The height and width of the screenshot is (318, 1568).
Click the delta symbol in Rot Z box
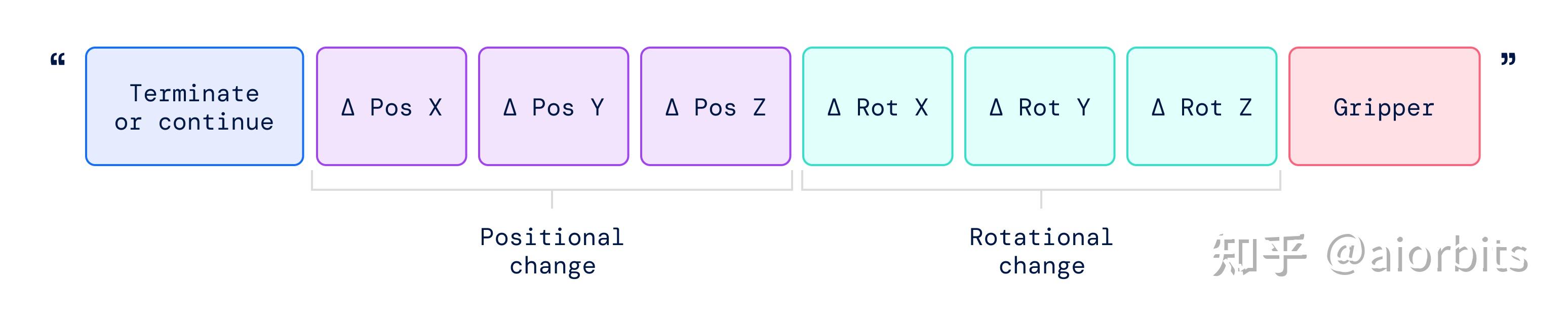[x=1158, y=108]
